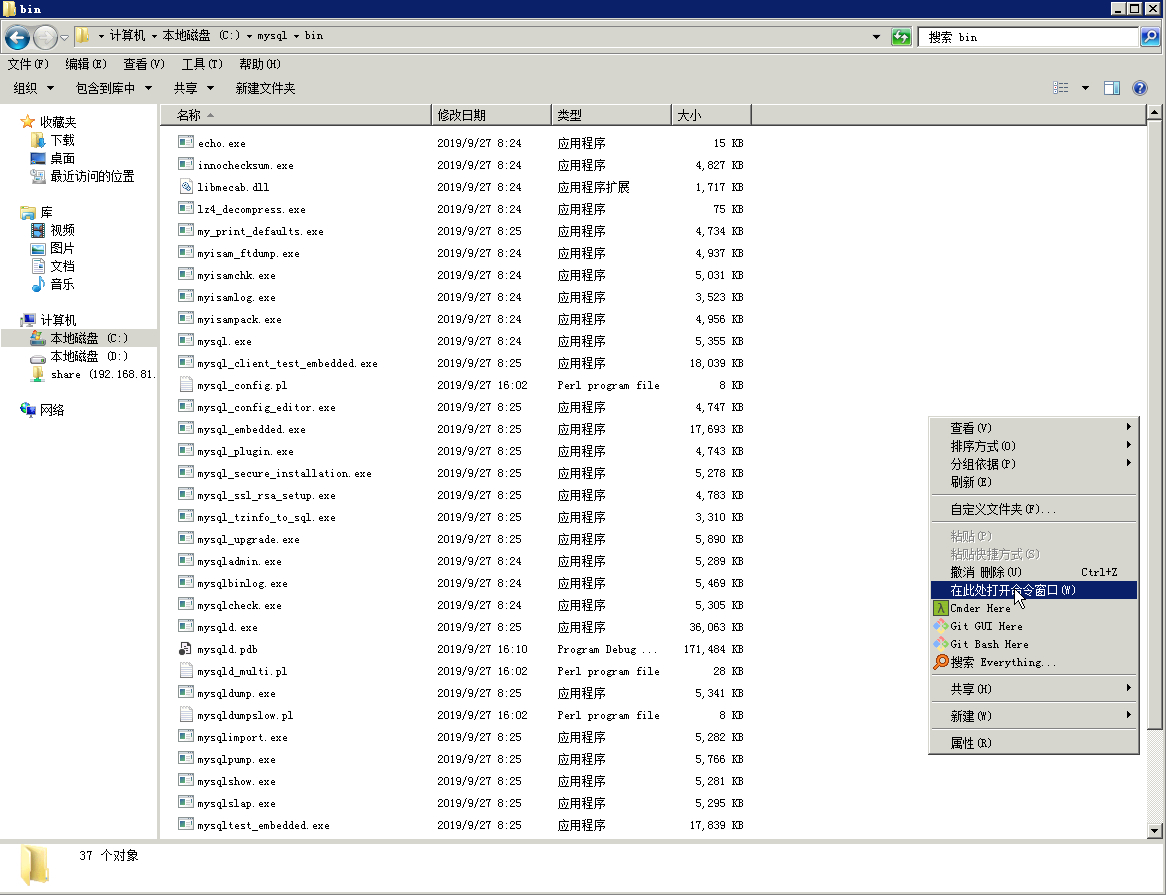Click the mysql segment in the address path
1166x895 pixels.
click(271, 36)
